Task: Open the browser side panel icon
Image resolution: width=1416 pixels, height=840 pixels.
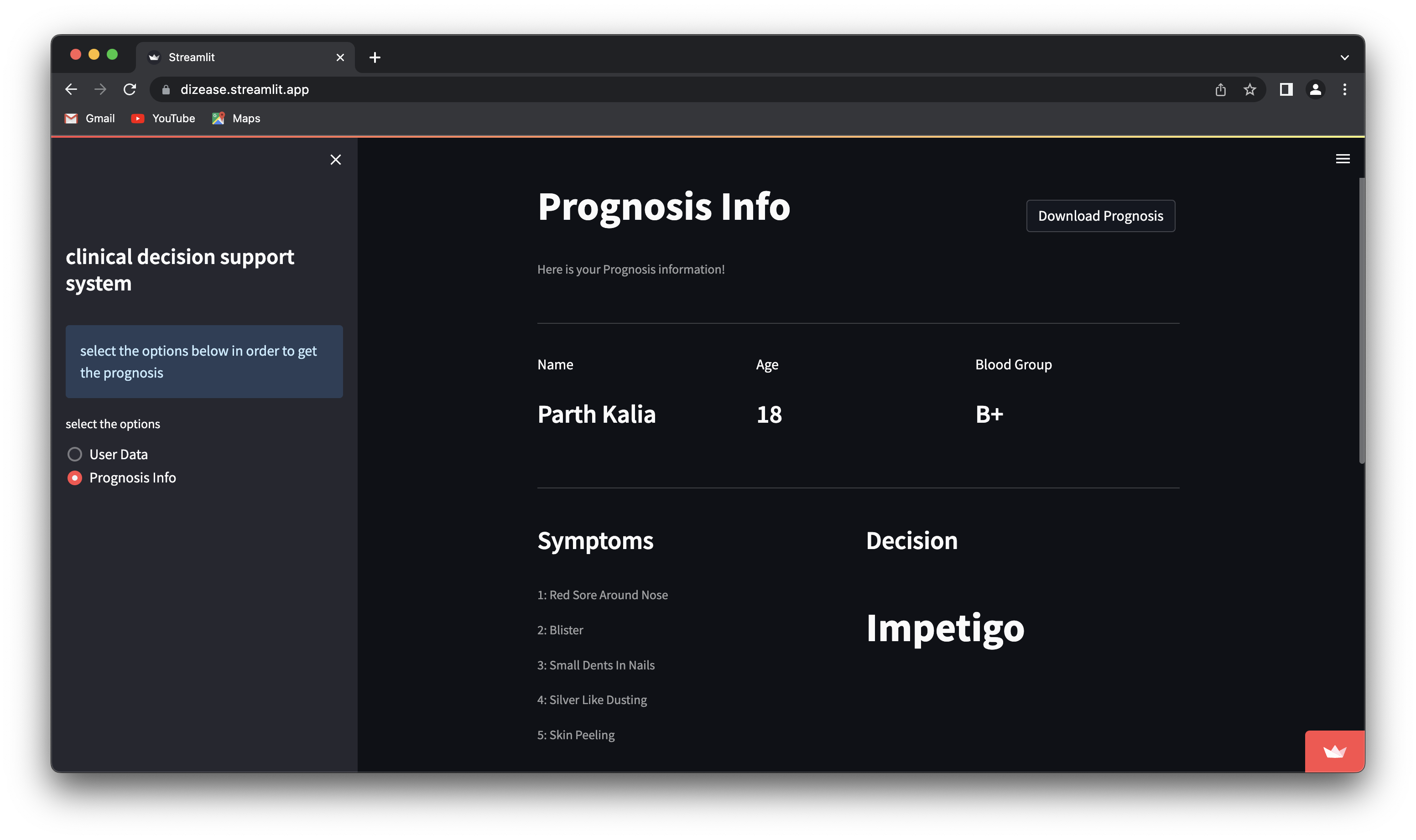Action: pos(1286,89)
